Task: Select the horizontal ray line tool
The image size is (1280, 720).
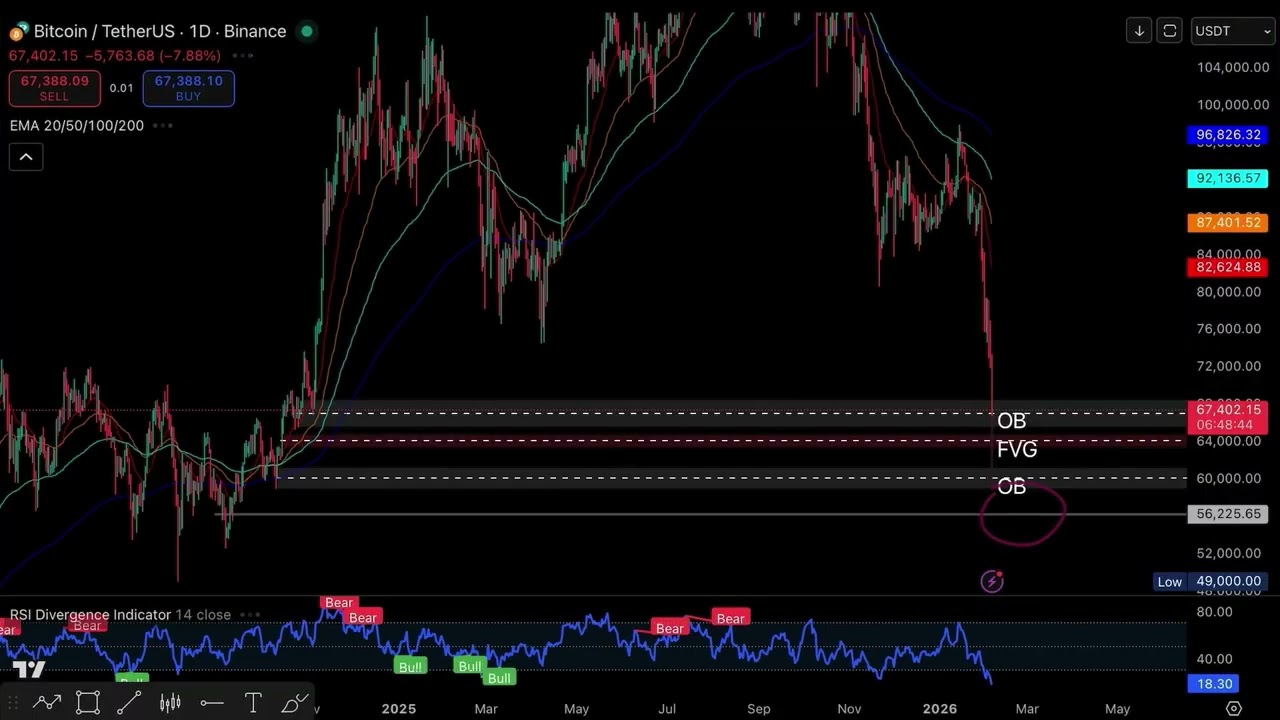Action: coord(211,703)
